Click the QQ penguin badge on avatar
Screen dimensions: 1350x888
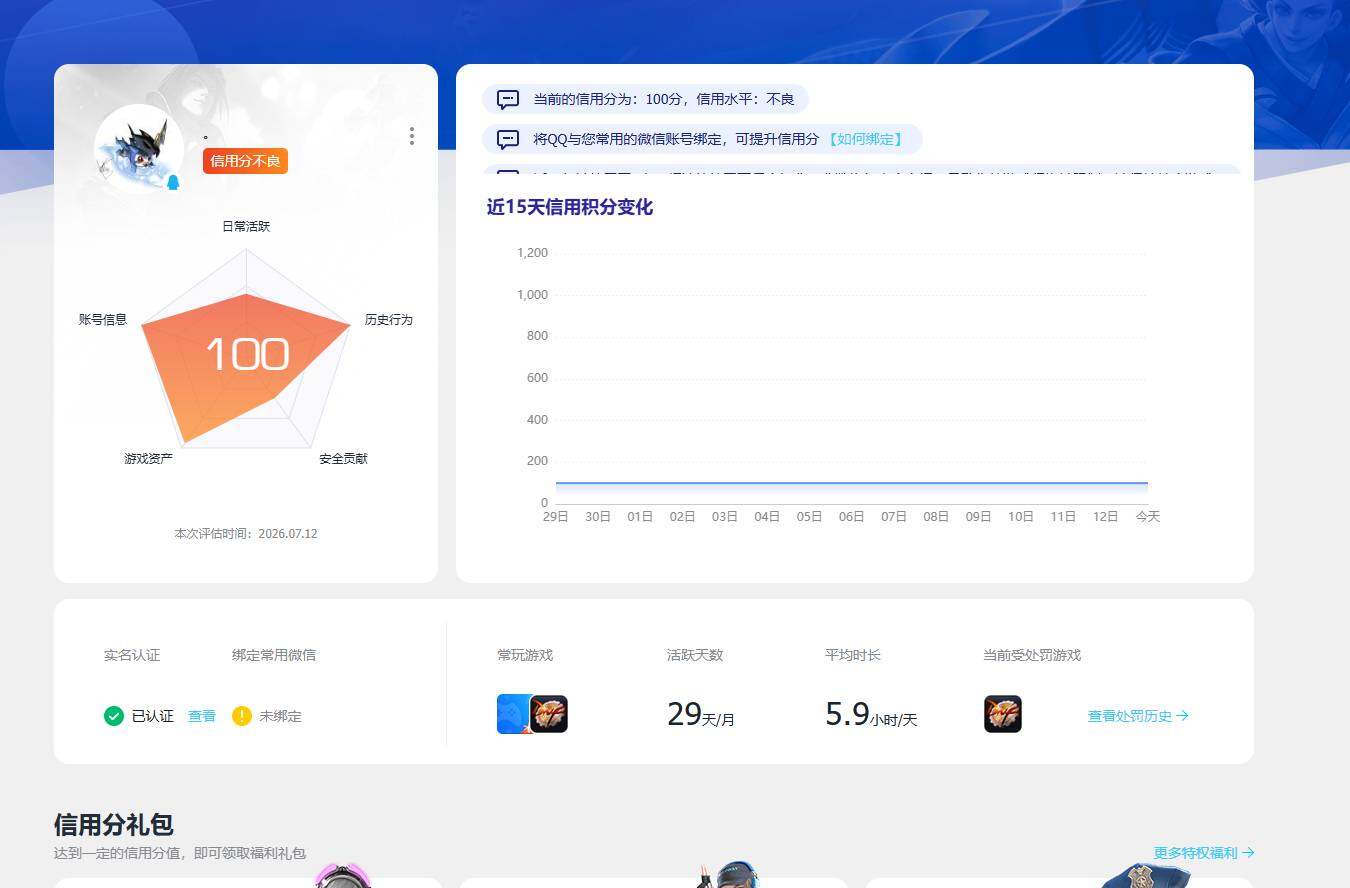click(173, 182)
